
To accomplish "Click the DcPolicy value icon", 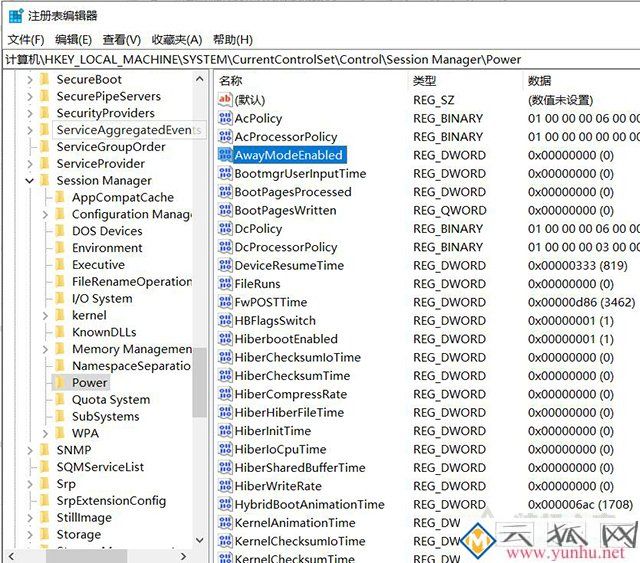I will tap(225, 228).
